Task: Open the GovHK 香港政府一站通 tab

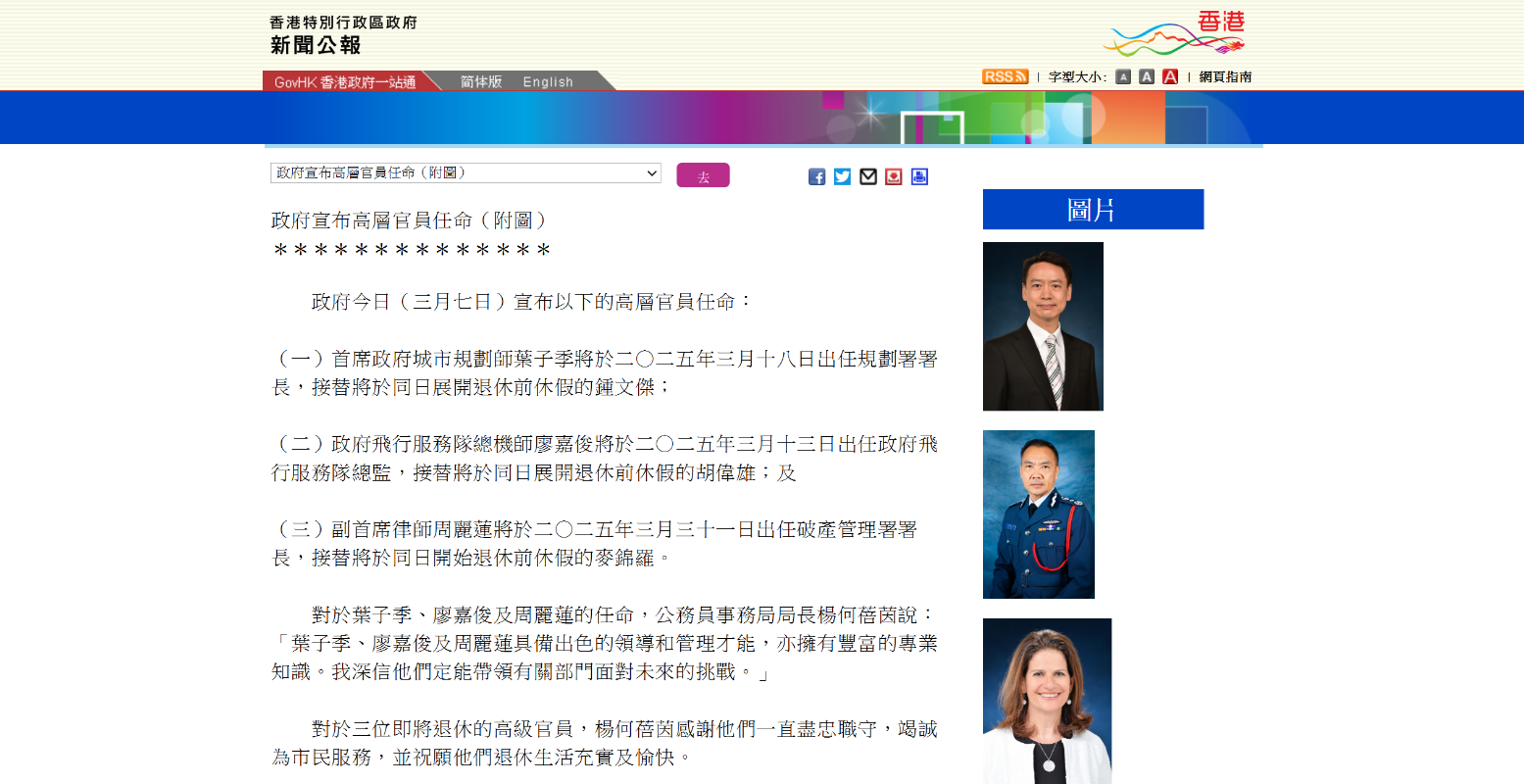Action: 345,82
